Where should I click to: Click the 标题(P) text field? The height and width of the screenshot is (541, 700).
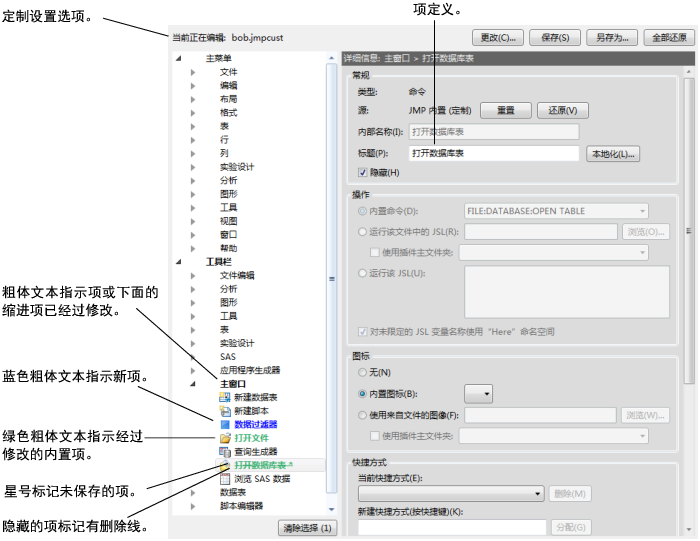click(x=494, y=153)
